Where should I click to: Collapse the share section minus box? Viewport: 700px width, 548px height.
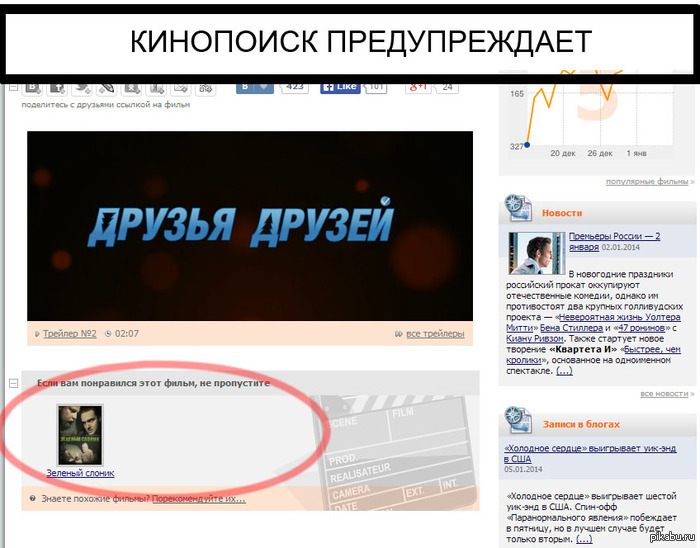[13, 87]
